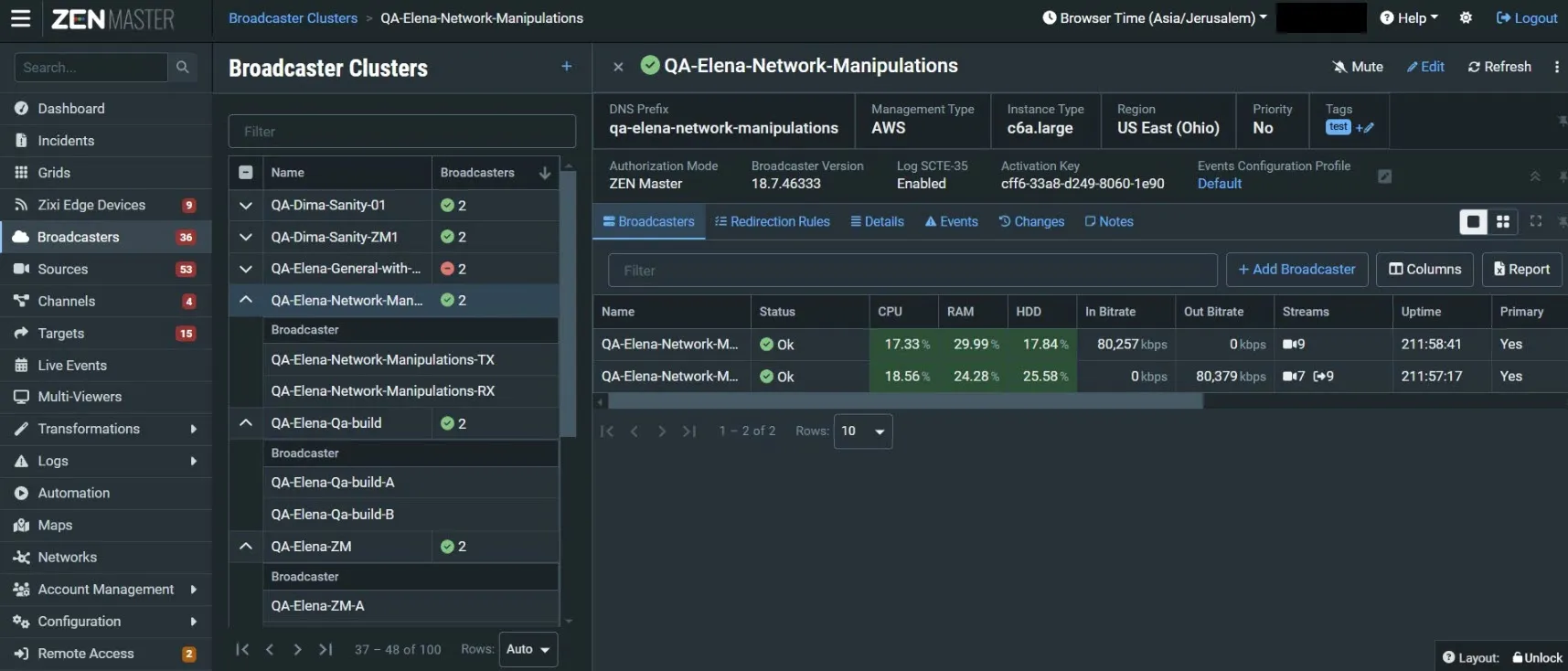Focus the broadcasters table Filter field
This screenshot has width=1568, height=671.
[x=912, y=271]
